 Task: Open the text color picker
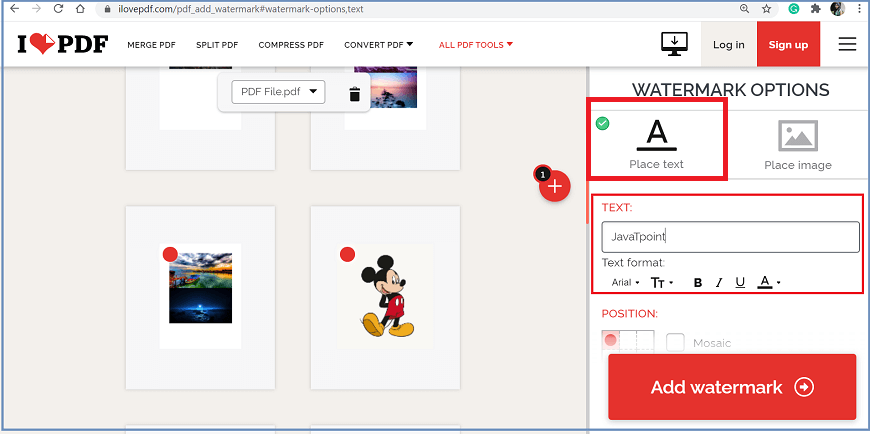768,282
